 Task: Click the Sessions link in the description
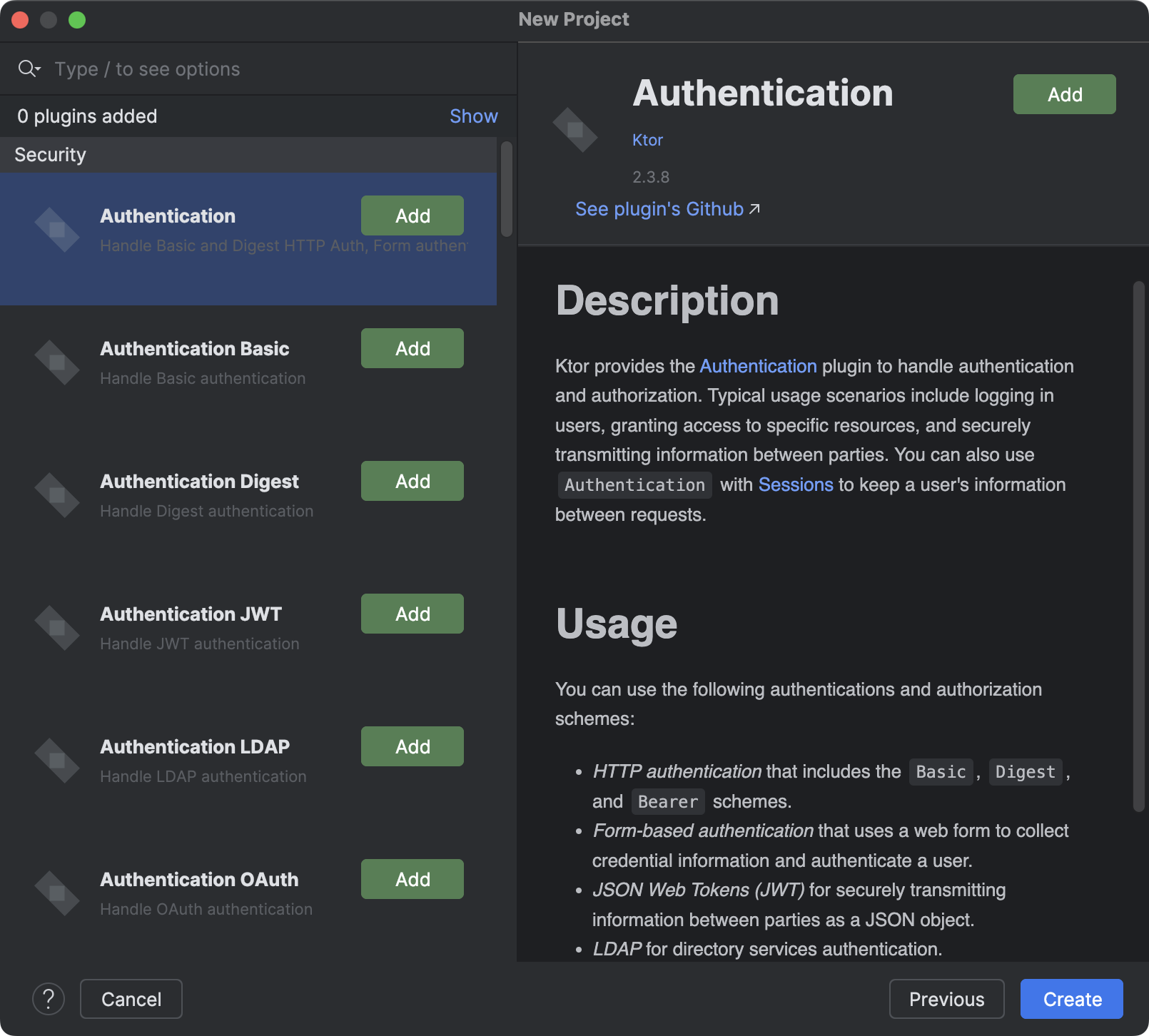[x=796, y=484]
